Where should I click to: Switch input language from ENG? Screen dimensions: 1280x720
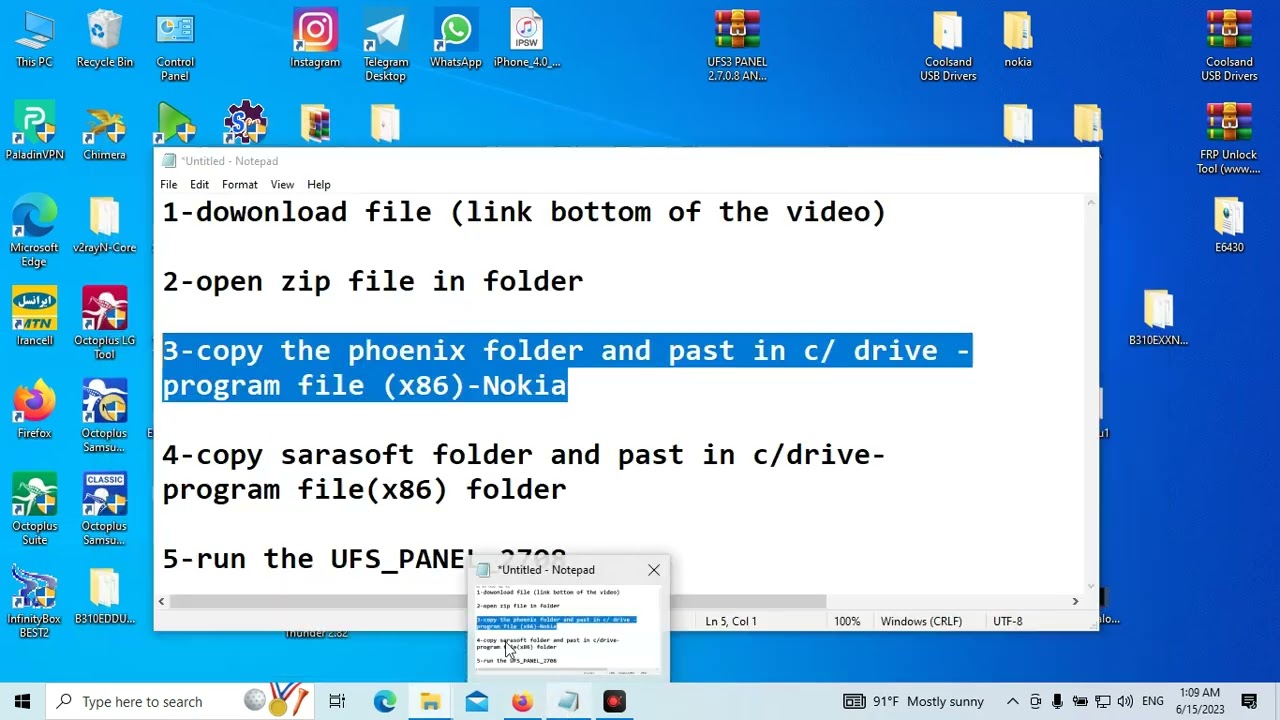click(x=1152, y=702)
